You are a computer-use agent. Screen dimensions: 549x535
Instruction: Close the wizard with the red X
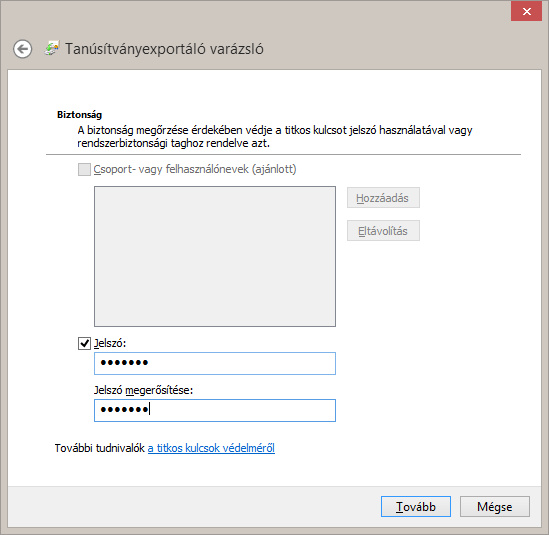[526, 12]
